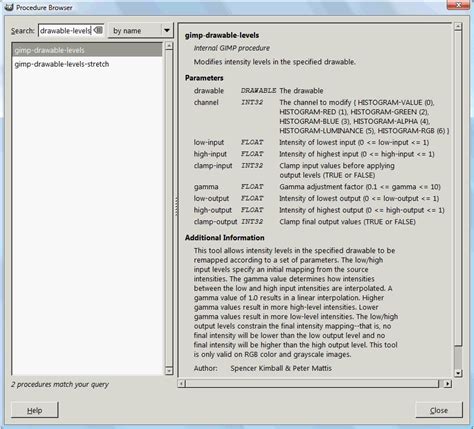Click the pane divider handle between list and details
Viewport: 474px width, 429px height.
pos(176,206)
